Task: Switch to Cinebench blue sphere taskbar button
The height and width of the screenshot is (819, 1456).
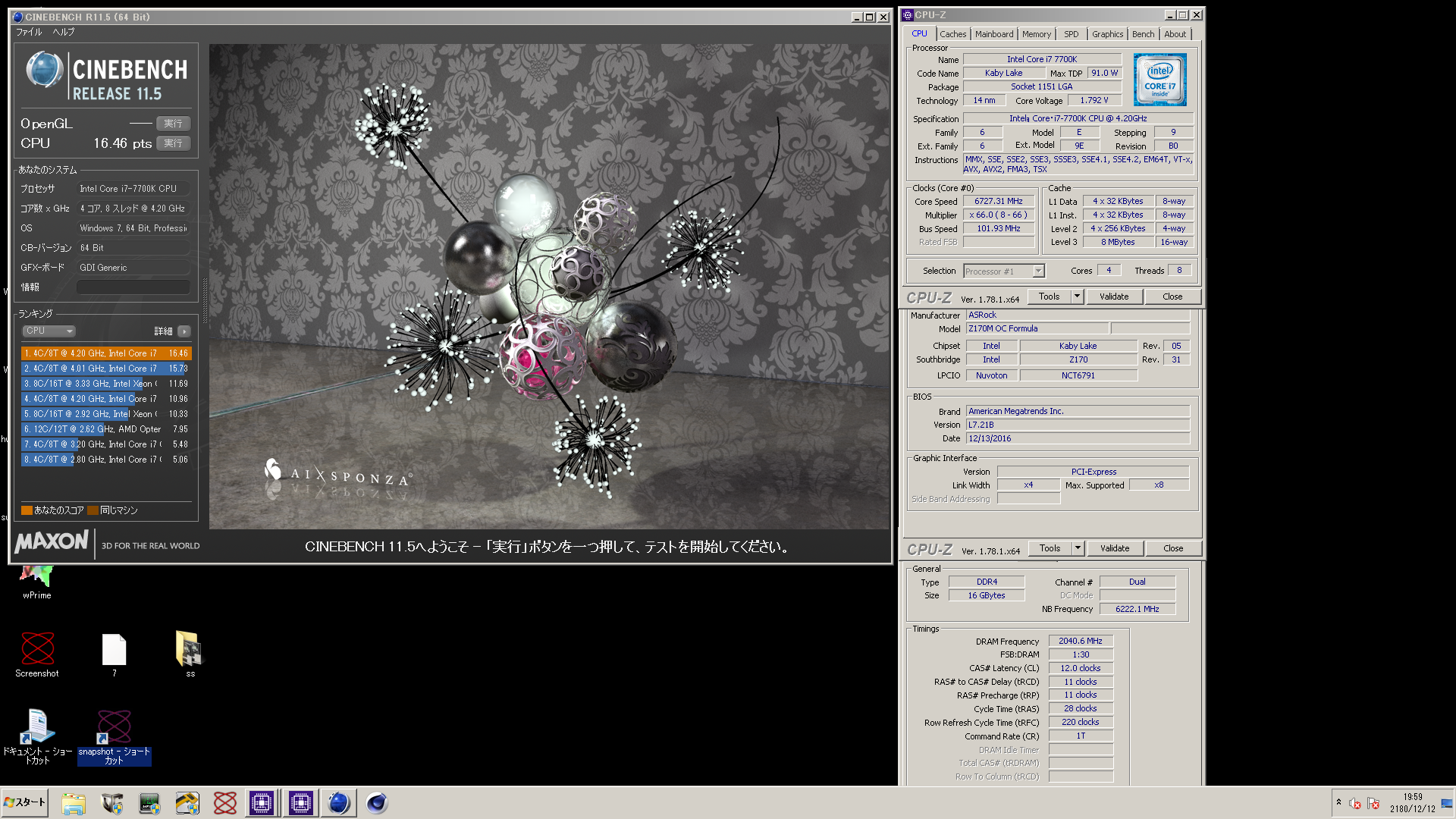Action: [x=339, y=803]
